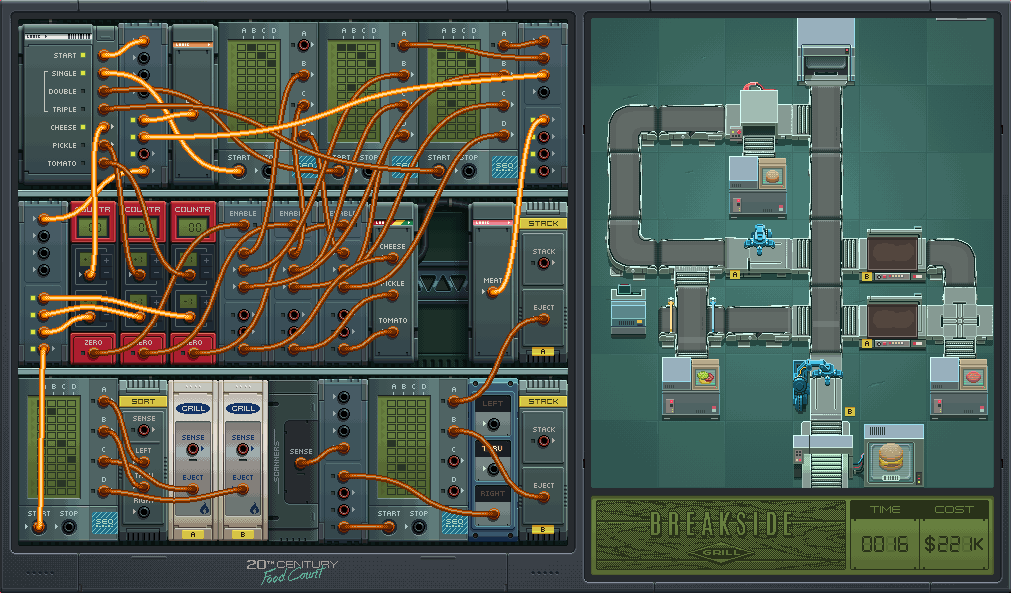
Task: Click the EJECT jack on the Stack B module
Action: click(x=544, y=497)
